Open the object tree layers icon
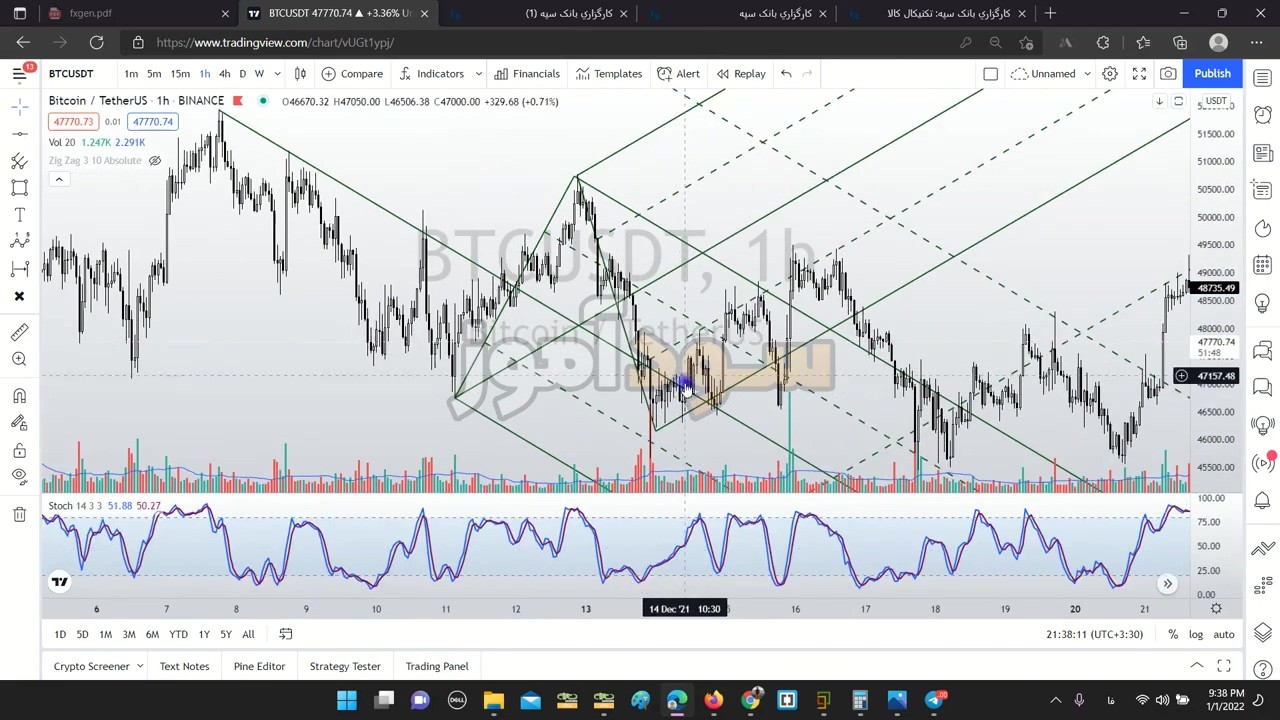The height and width of the screenshot is (720, 1280). pyautogui.click(x=1262, y=633)
